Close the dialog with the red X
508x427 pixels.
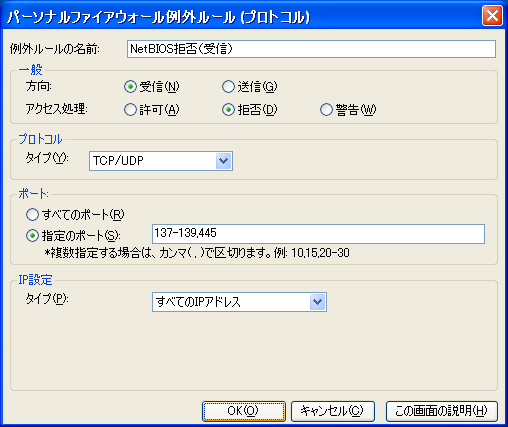(x=492, y=16)
